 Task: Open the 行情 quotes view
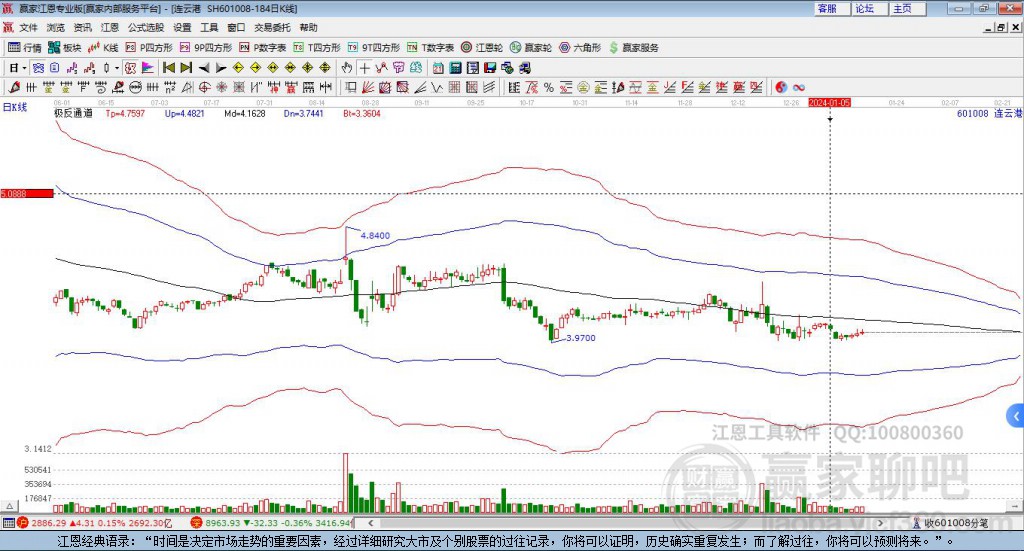[24, 48]
